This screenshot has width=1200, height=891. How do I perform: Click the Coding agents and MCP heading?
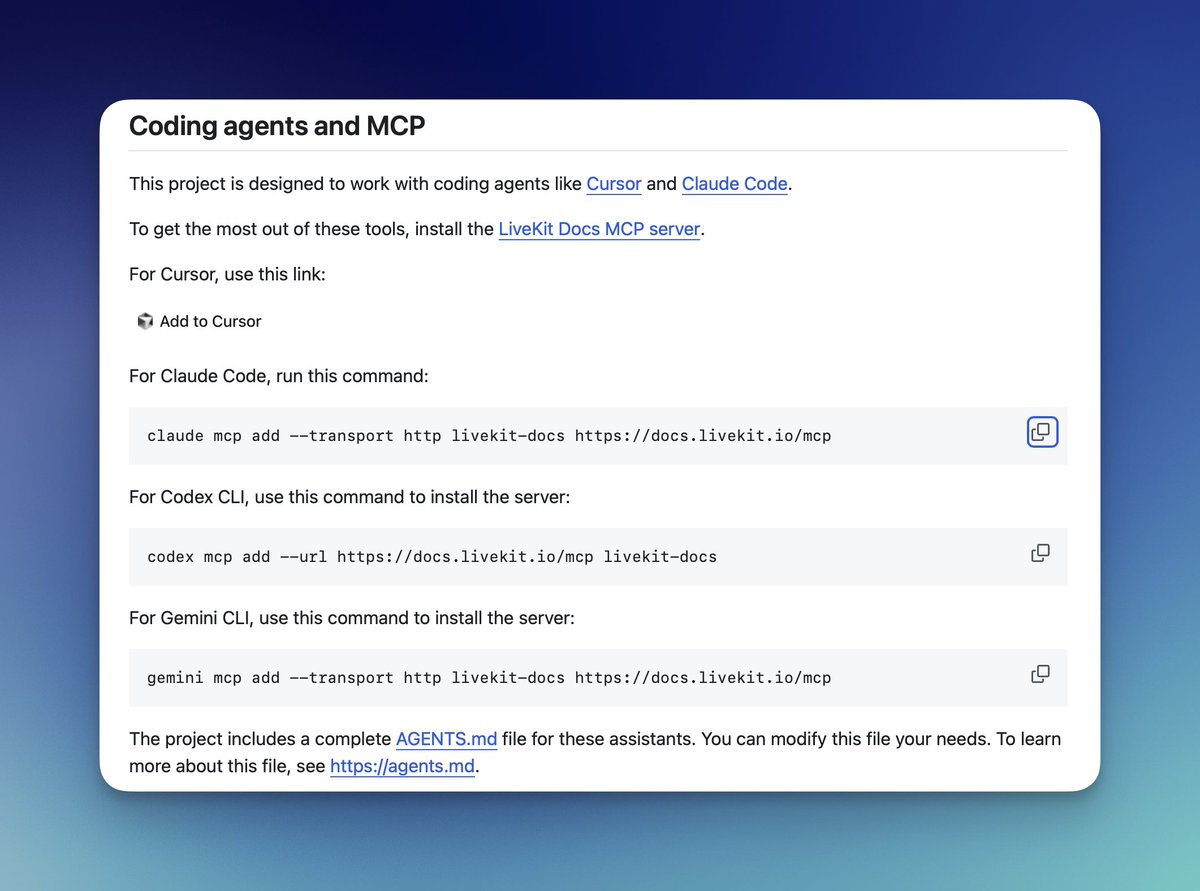277,126
